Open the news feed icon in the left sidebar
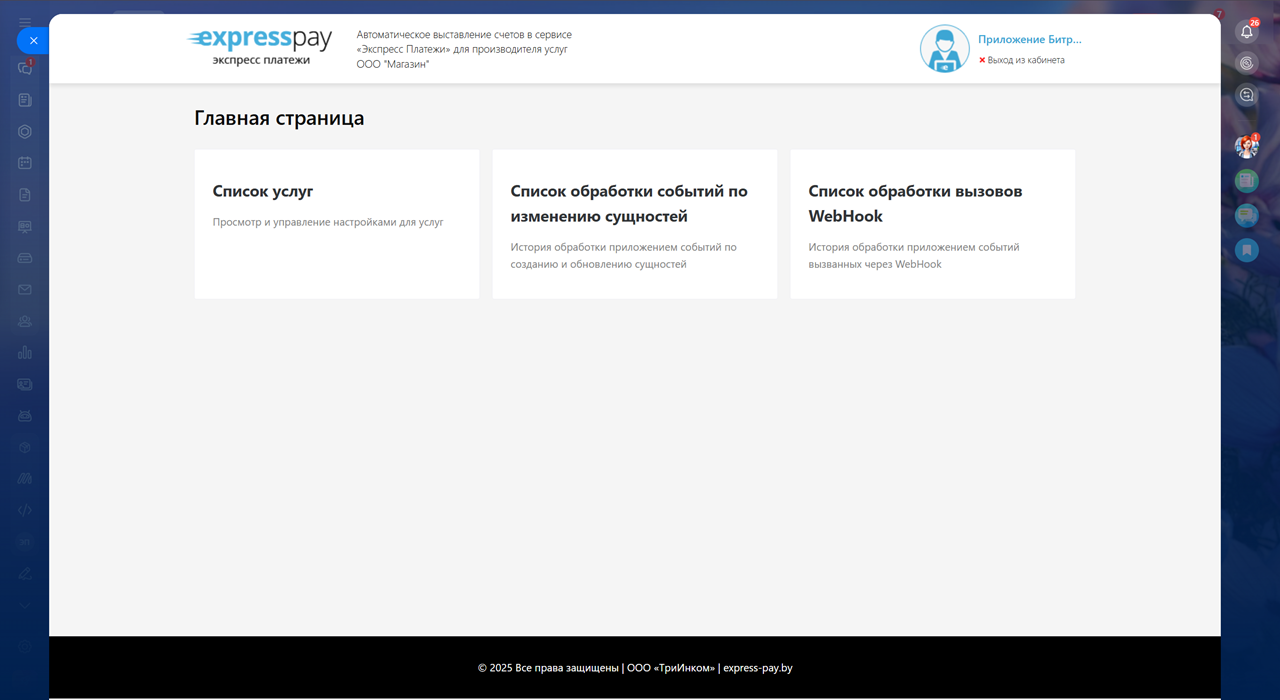1280x700 pixels. tap(25, 100)
